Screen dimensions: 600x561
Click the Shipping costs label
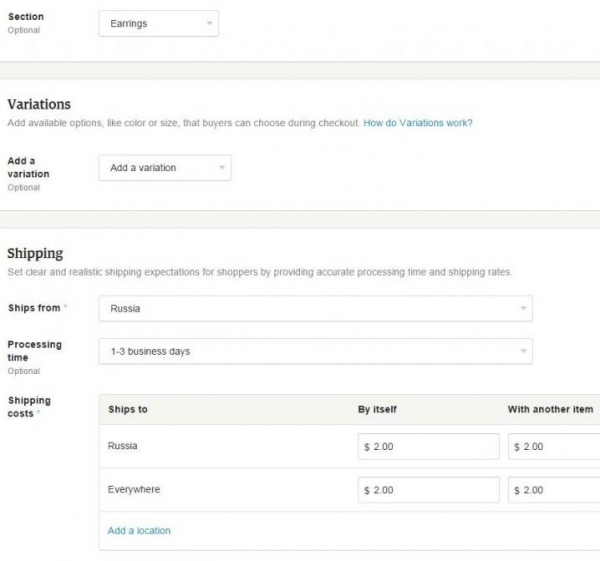coord(29,407)
